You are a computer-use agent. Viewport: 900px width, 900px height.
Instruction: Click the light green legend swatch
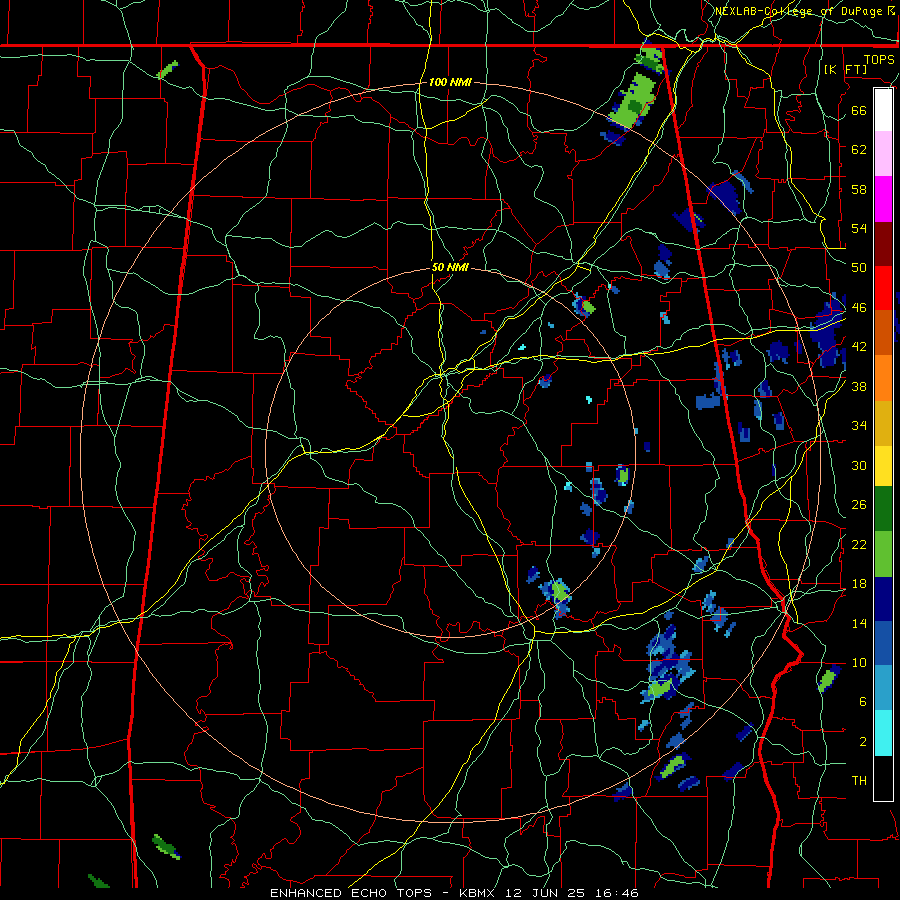point(883,554)
